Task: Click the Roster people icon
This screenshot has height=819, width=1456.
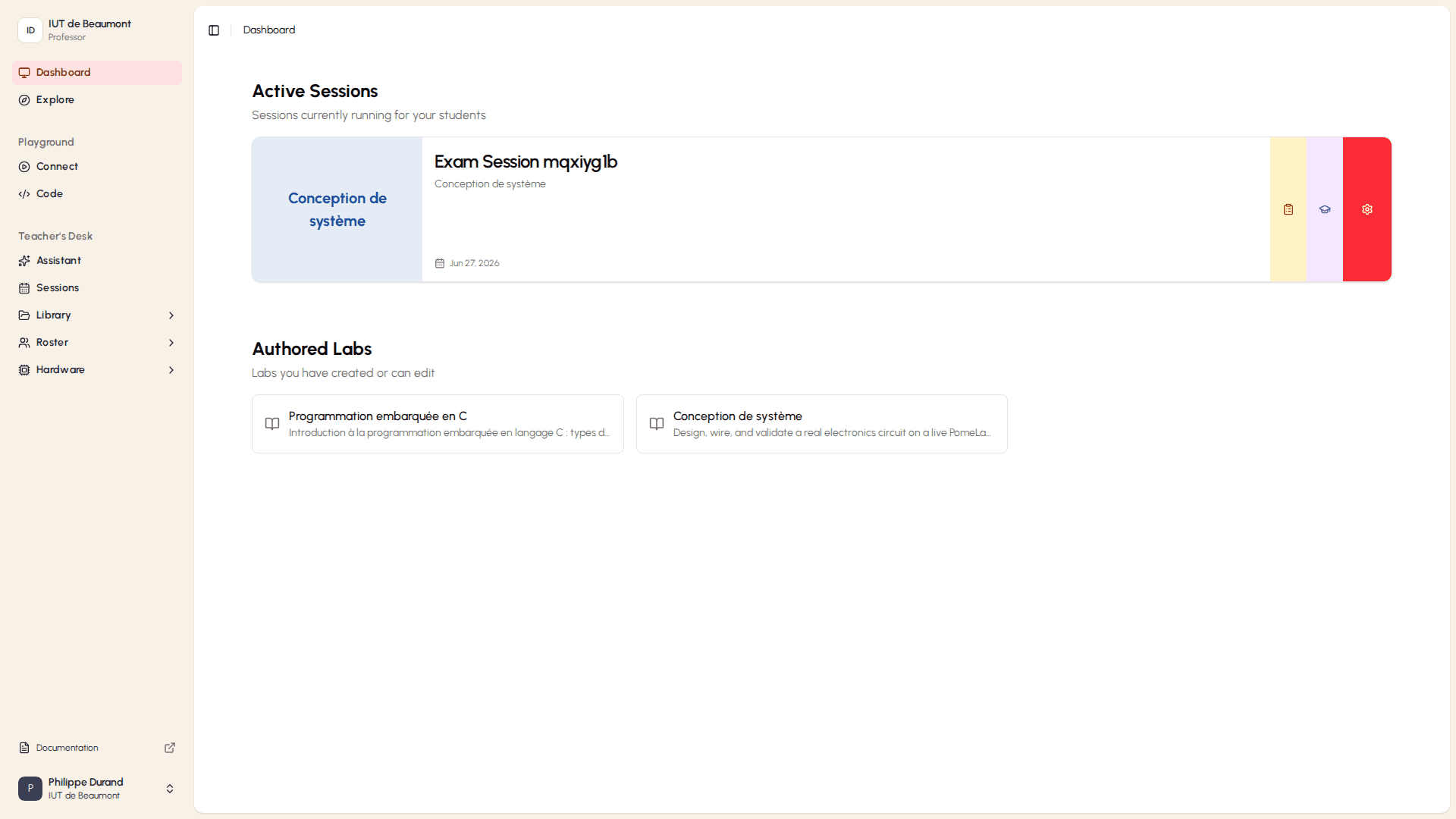Action: click(24, 343)
